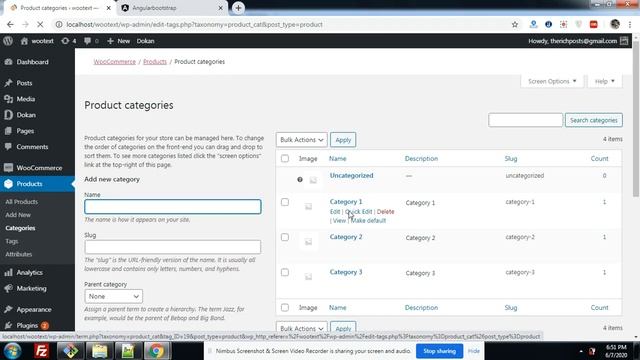Viewport: 640px width, 360px height.
Task: Sort by Slug column header
Action: click(511, 158)
